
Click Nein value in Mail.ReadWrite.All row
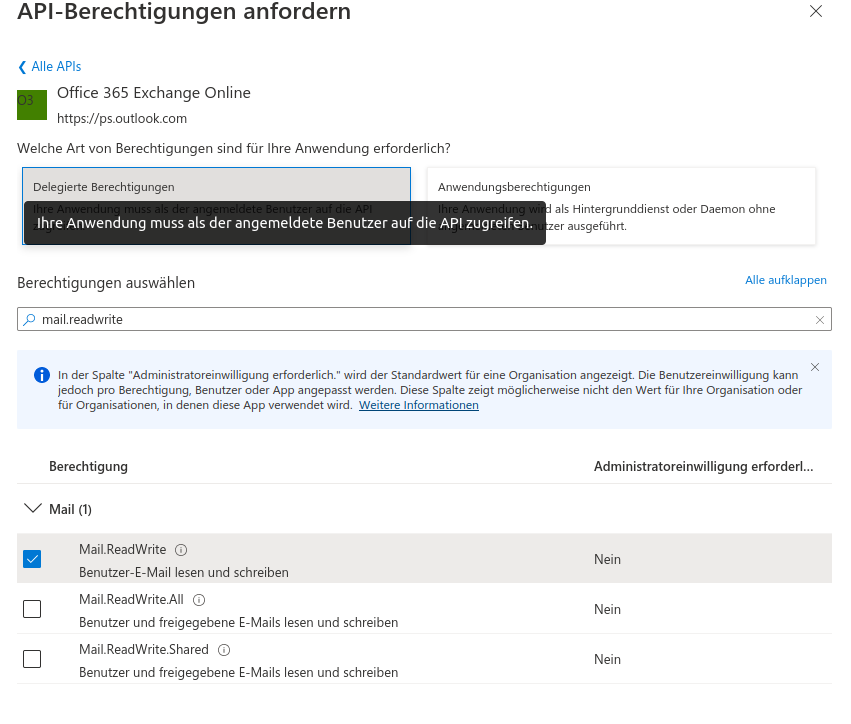tap(607, 609)
